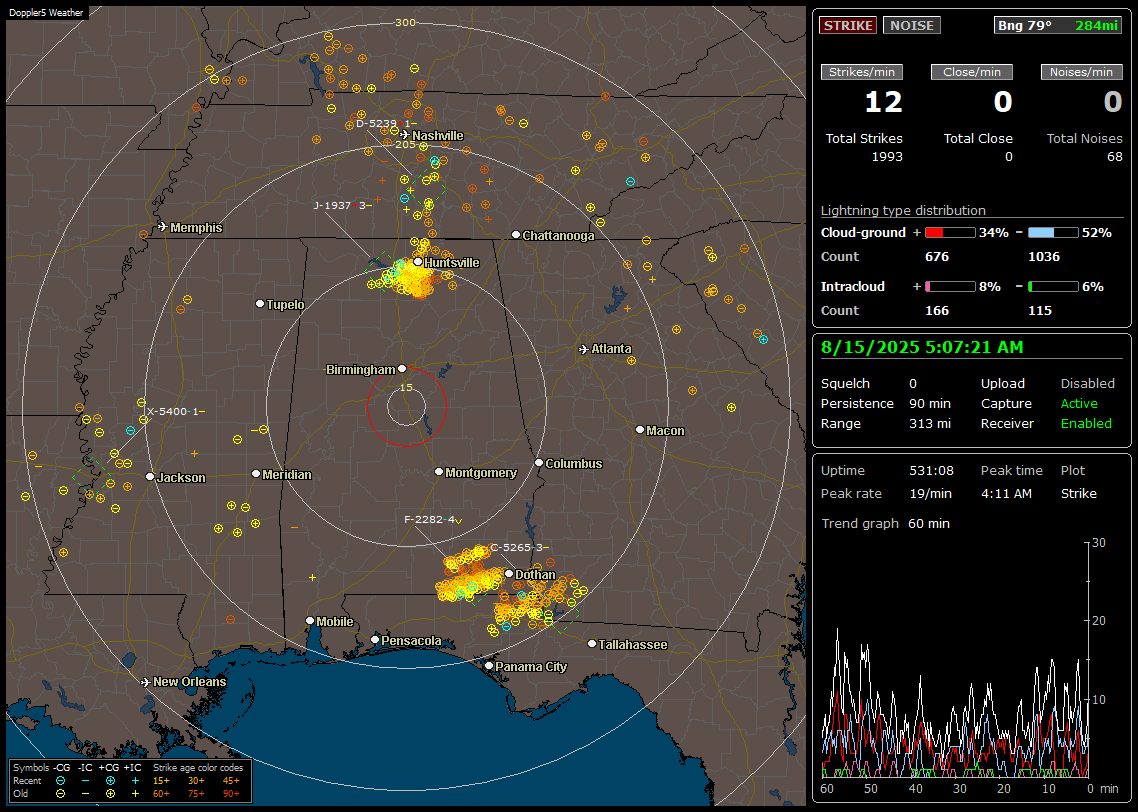Click the Uptime value 531:08
Screen dimensions: 1138x812
pos(931,471)
